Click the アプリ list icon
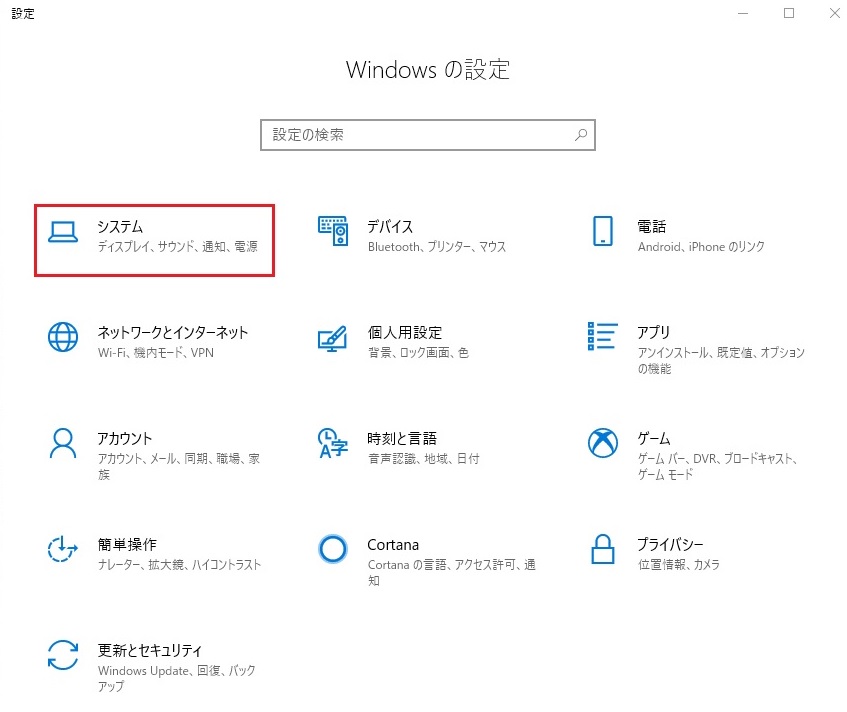The height and width of the screenshot is (712, 847). [x=603, y=336]
